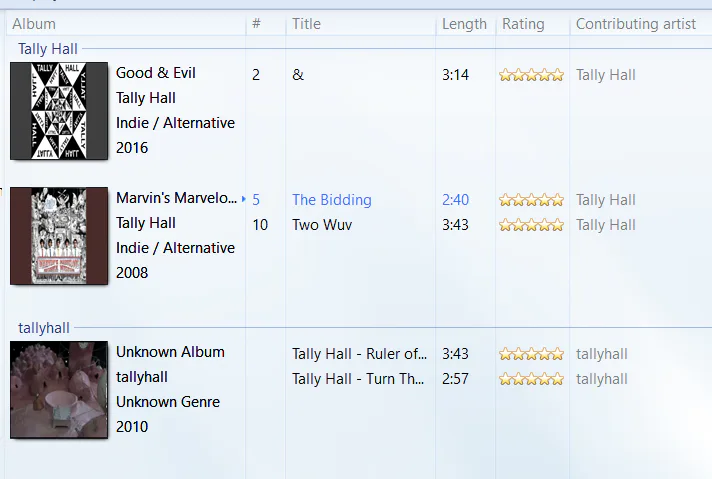Set star rating for Two Wuv
Viewport: 712px width, 479px height.
pyautogui.click(x=531, y=225)
